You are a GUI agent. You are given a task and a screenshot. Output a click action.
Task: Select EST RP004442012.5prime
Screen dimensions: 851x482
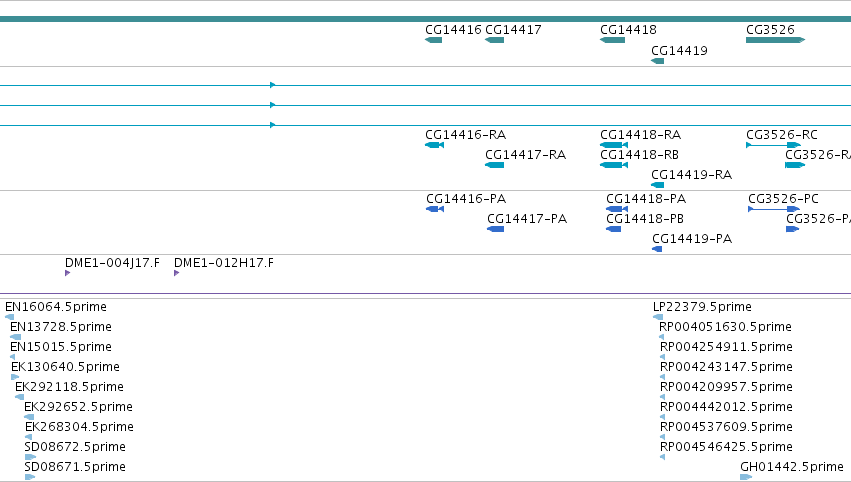point(663,417)
